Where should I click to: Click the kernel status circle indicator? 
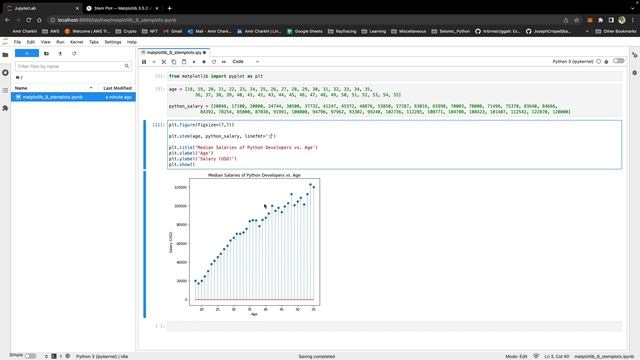tap(599, 62)
